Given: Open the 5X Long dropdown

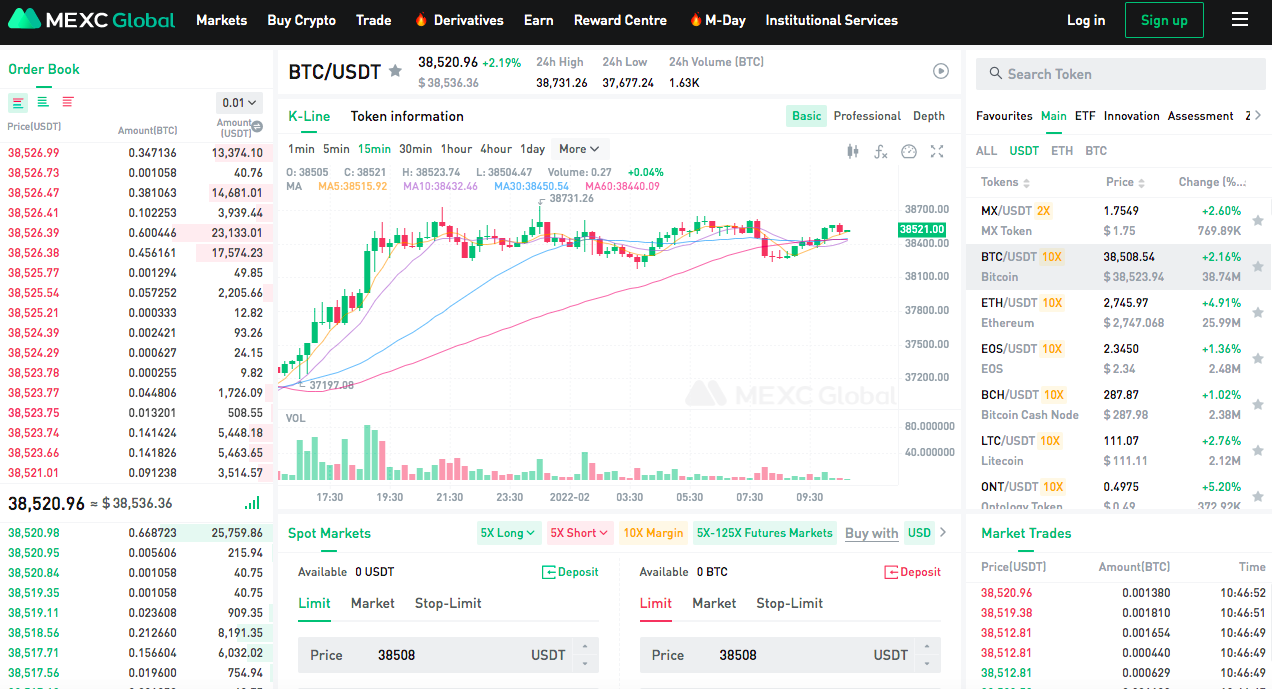Looking at the screenshot, I should pyautogui.click(x=509, y=533).
